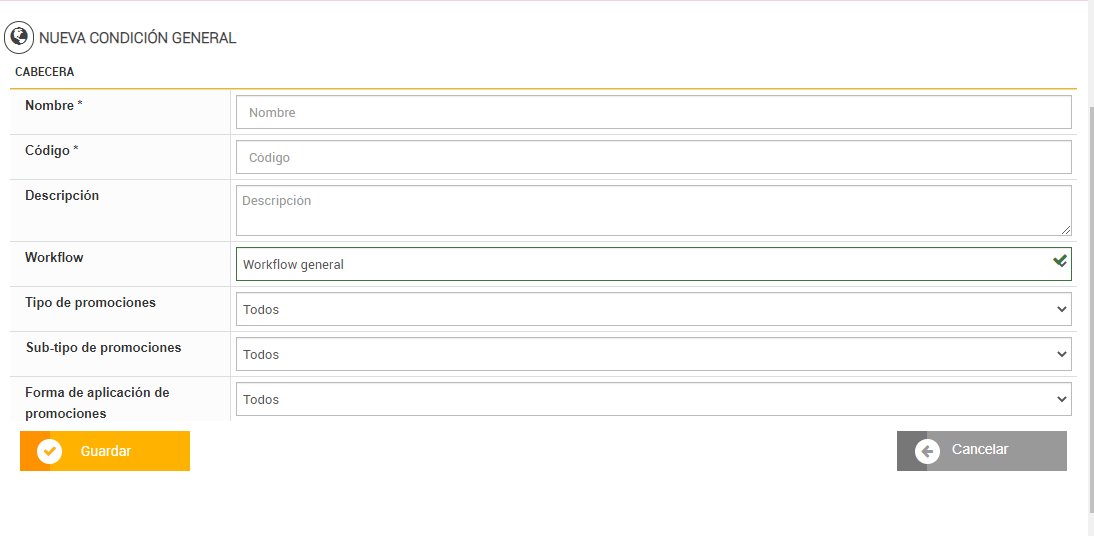Click the green checkmark in the Workflow field
The width and height of the screenshot is (1094, 536).
[1060, 261]
